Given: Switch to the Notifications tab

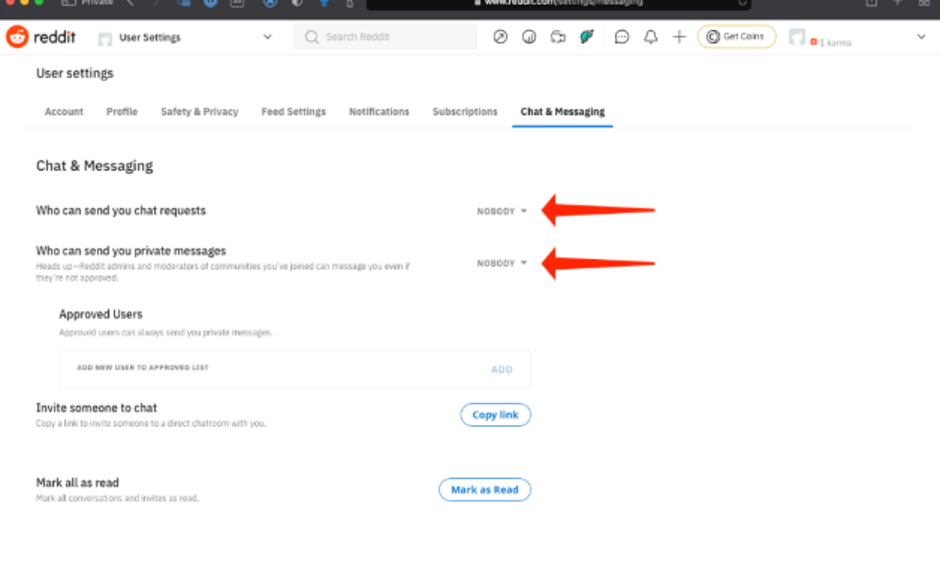Looking at the screenshot, I should tap(379, 112).
